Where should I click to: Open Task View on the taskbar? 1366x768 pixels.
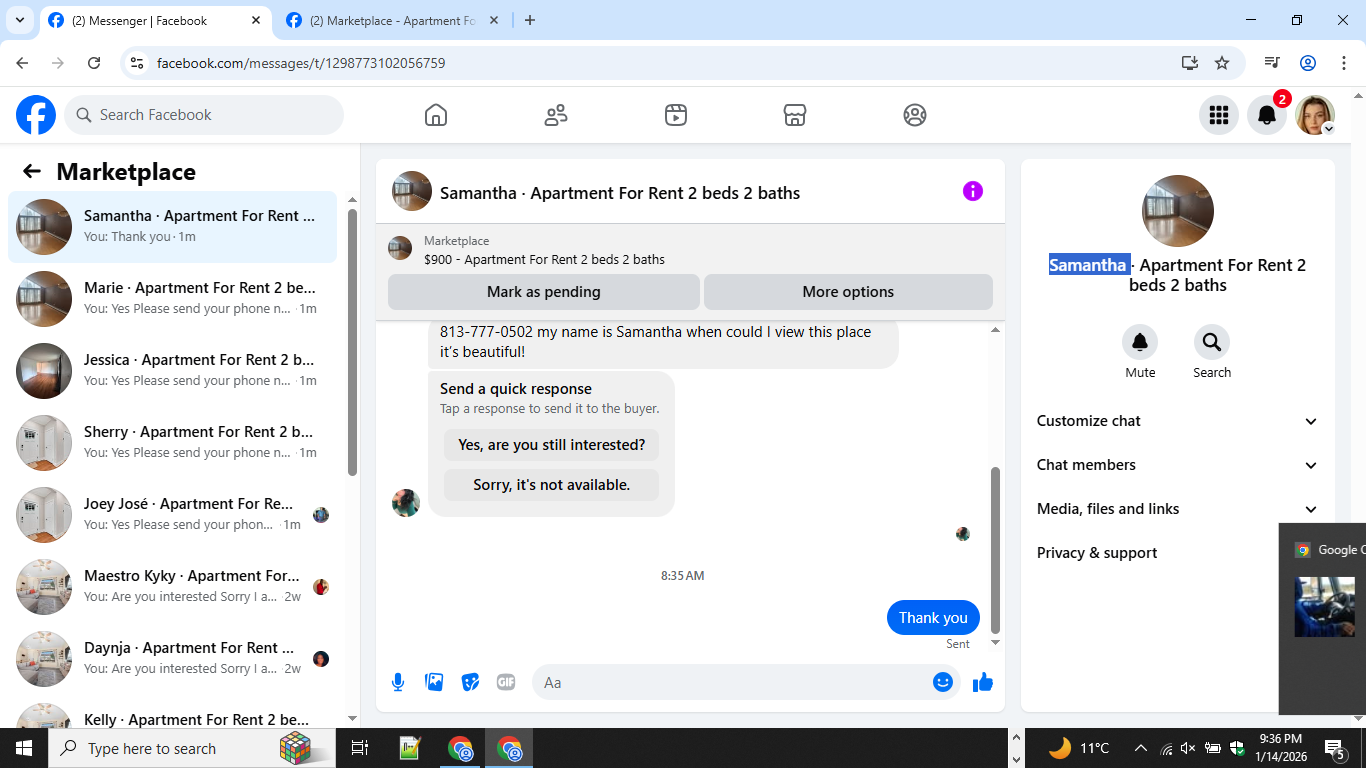(x=360, y=748)
